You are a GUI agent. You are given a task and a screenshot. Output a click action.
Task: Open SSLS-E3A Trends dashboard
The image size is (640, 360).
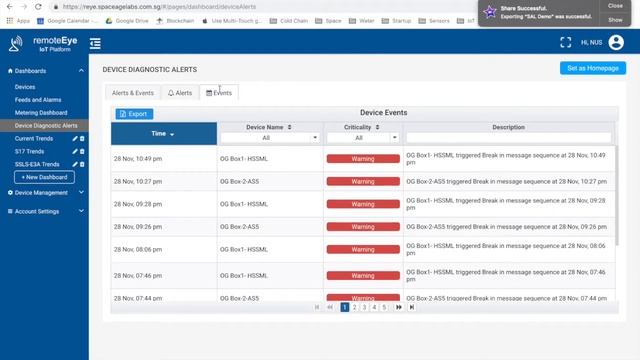pyautogui.click(x=37, y=164)
